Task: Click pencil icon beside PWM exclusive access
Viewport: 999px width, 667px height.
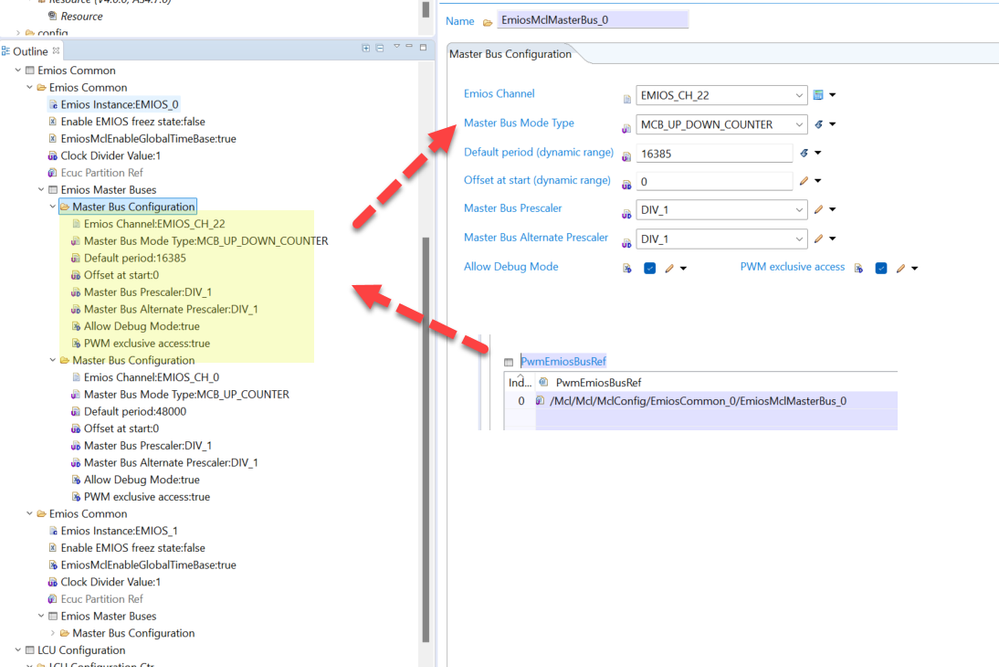Action: tap(900, 268)
